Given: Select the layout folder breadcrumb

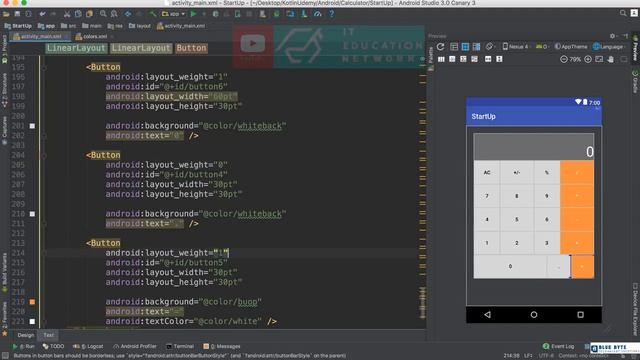Looking at the screenshot, I should [140, 26].
